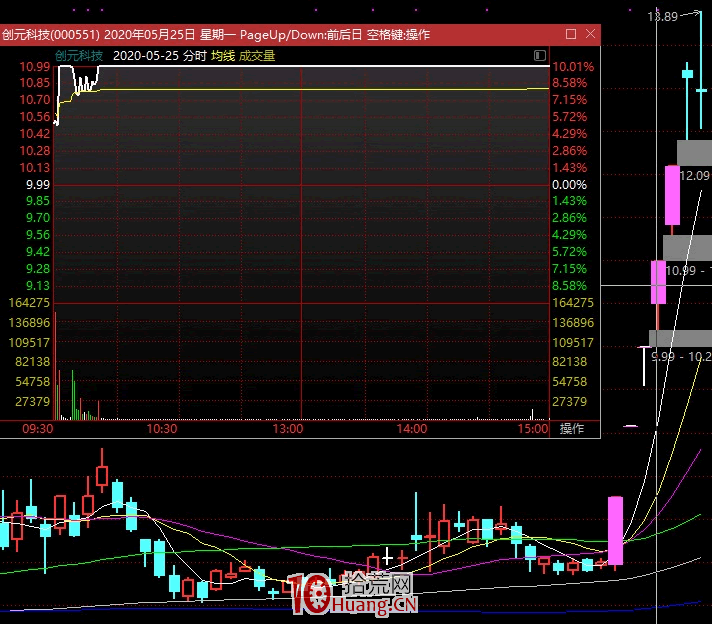Click the 10.01% percentage axis label
The height and width of the screenshot is (624, 712).
coord(573,67)
